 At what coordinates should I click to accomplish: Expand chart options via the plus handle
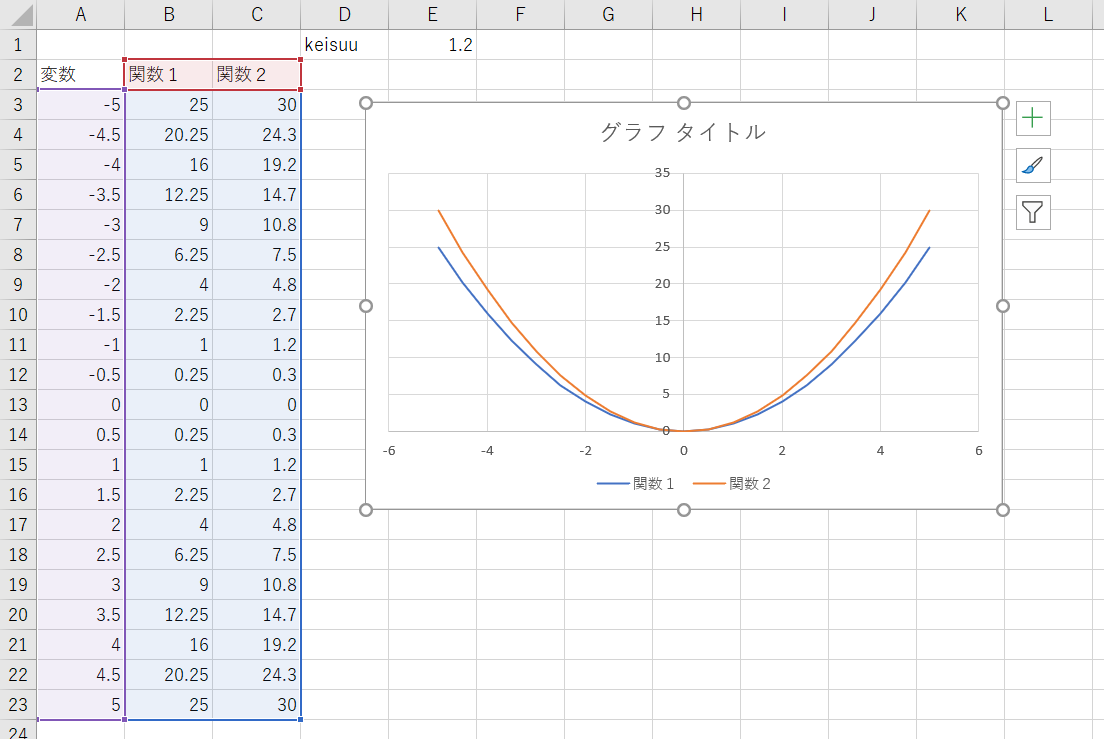tap(1031, 118)
